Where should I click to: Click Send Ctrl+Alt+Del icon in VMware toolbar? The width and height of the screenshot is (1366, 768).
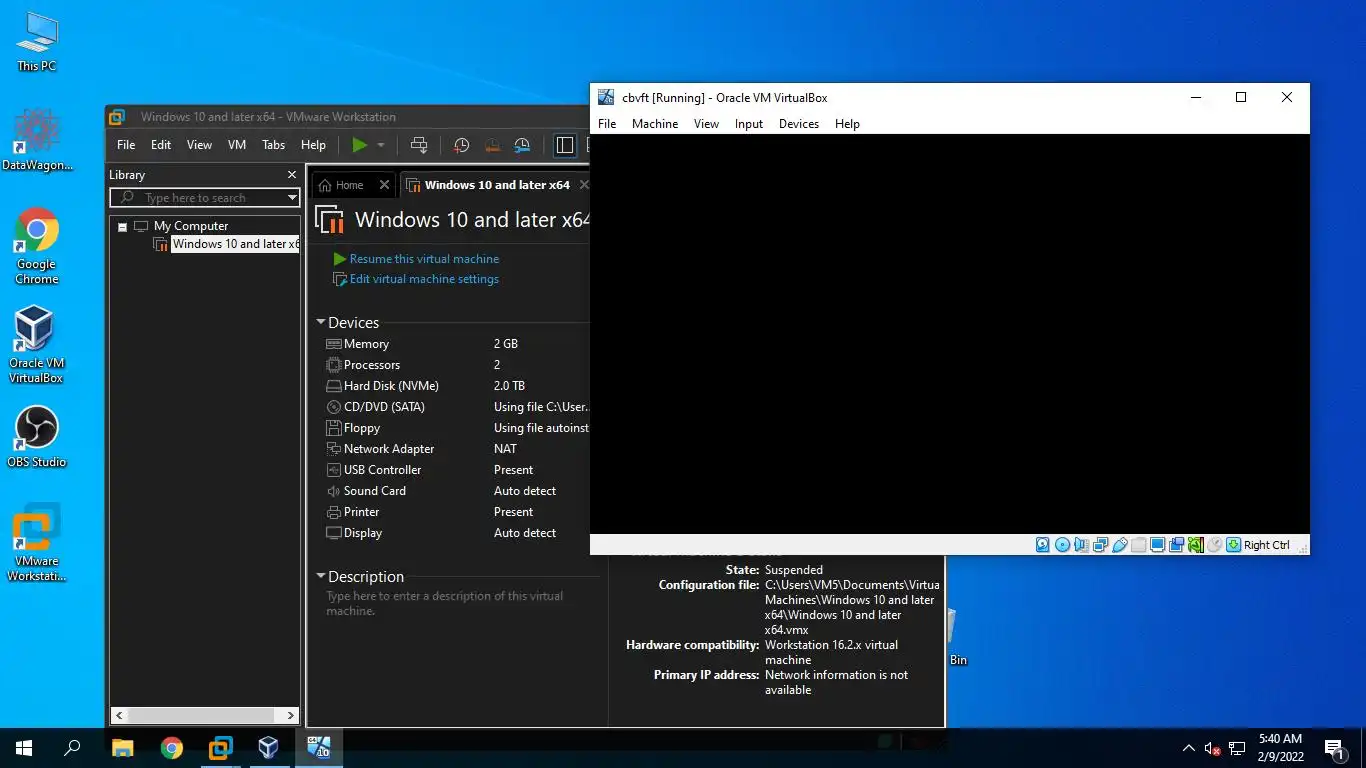[x=419, y=145]
